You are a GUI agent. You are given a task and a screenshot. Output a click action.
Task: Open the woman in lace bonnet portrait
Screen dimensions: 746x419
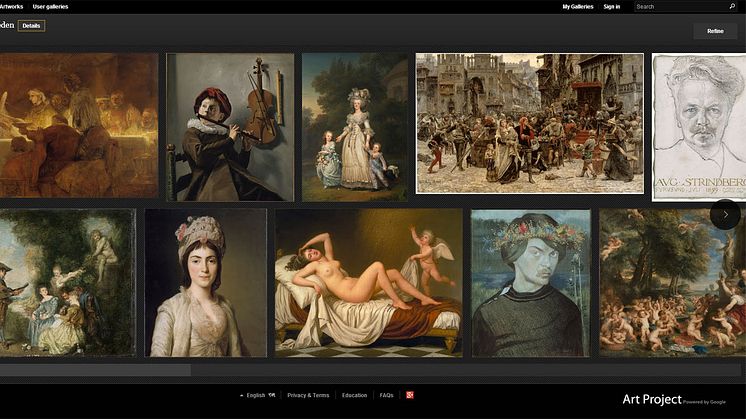(206, 283)
